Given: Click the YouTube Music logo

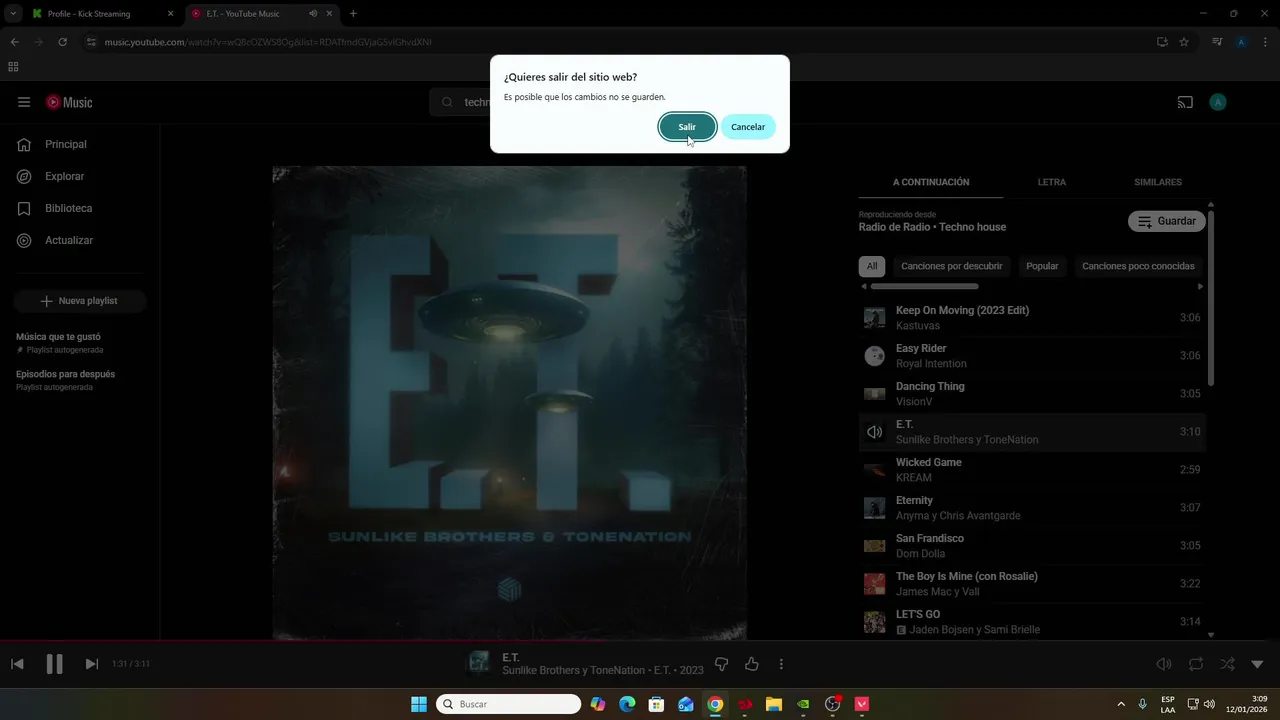Looking at the screenshot, I should (x=69, y=102).
